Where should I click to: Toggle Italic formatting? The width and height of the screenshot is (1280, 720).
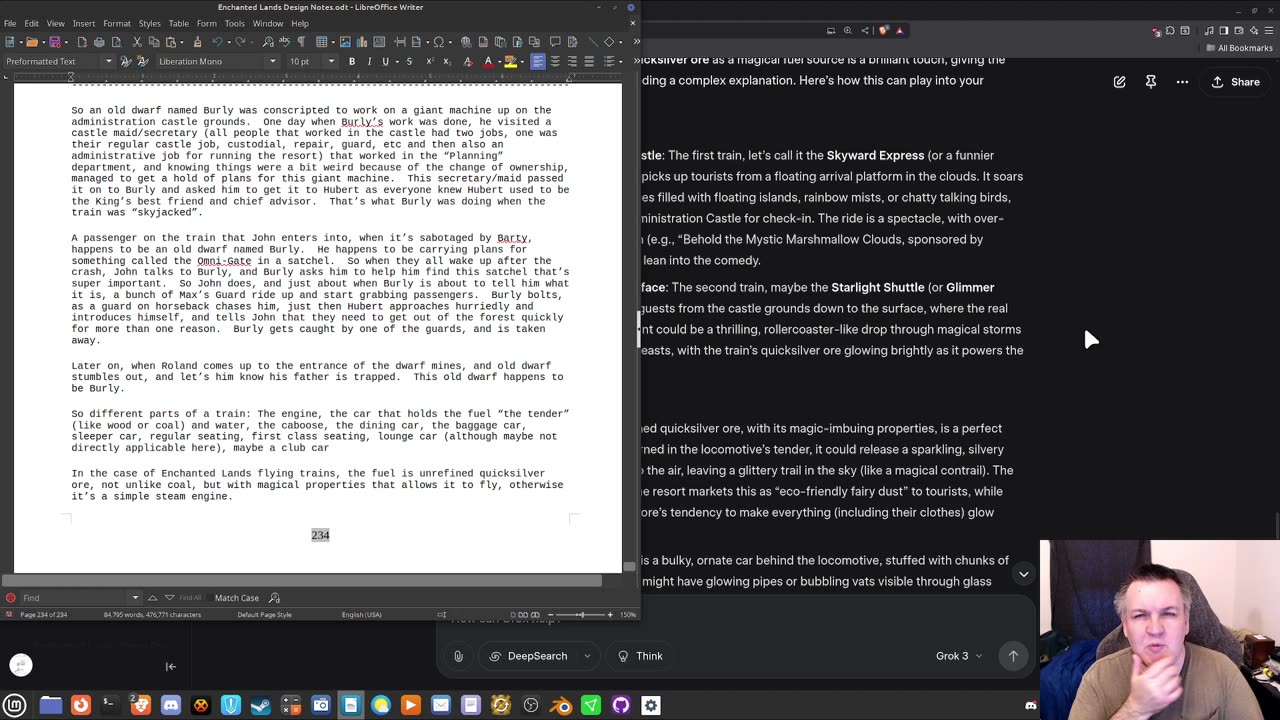(369, 61)
